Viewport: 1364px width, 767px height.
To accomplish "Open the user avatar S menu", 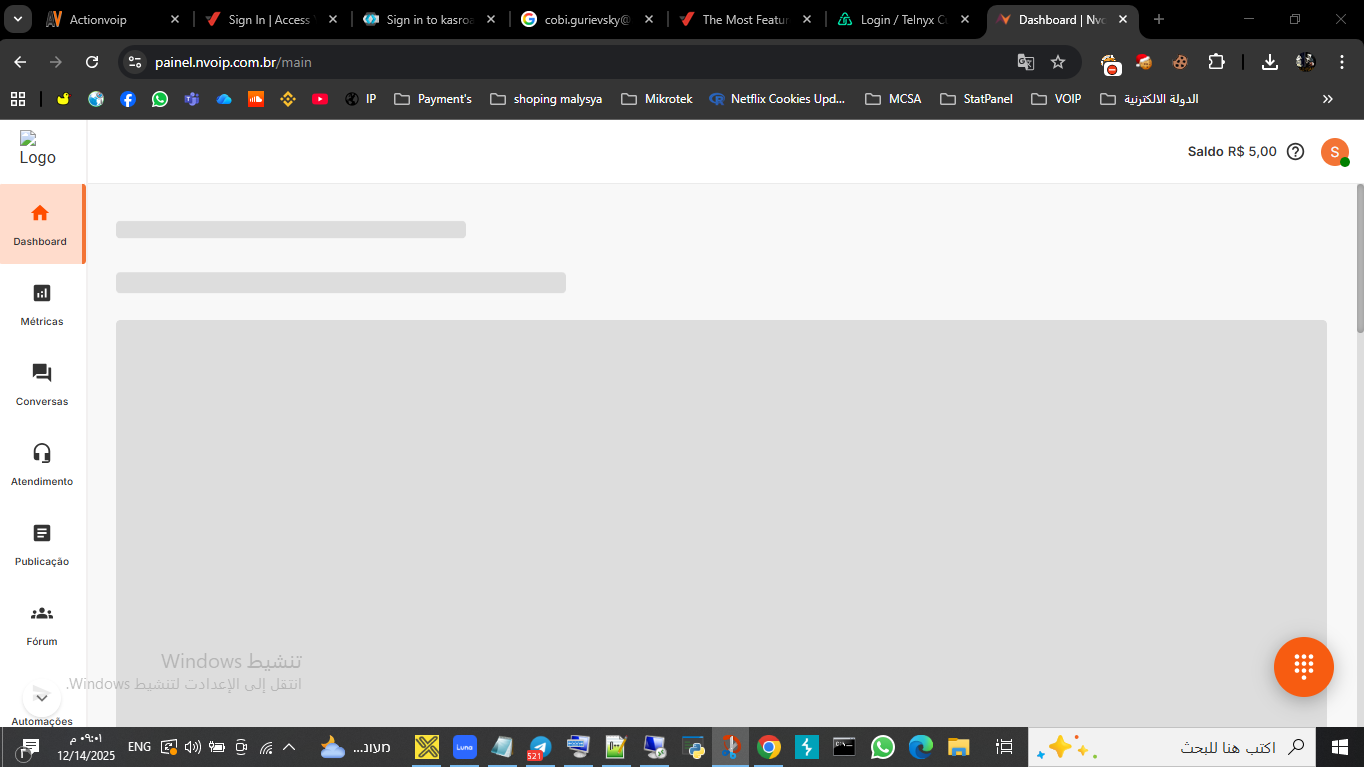I will click(x=1334, y=152).
